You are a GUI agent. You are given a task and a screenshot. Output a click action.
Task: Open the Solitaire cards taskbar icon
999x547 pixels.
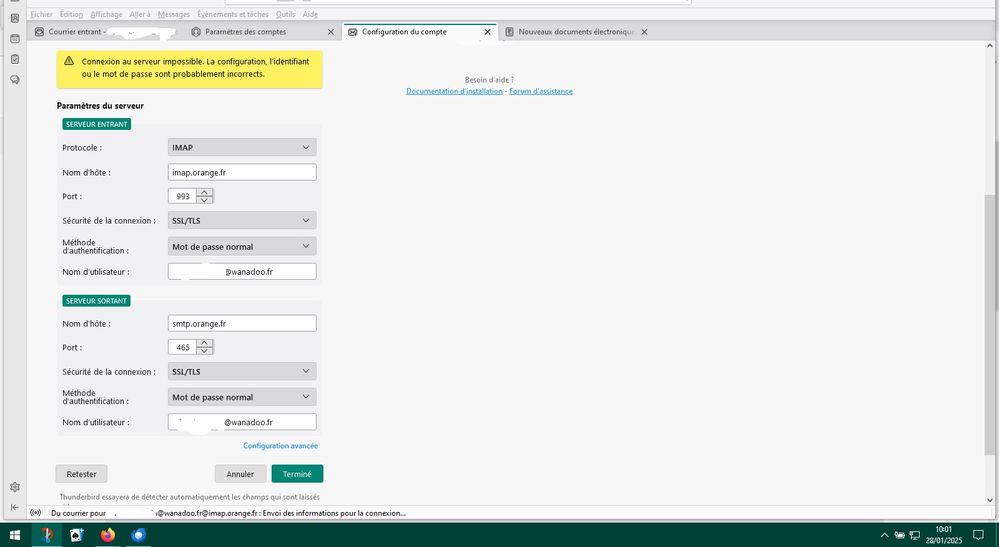coord(77,535)
